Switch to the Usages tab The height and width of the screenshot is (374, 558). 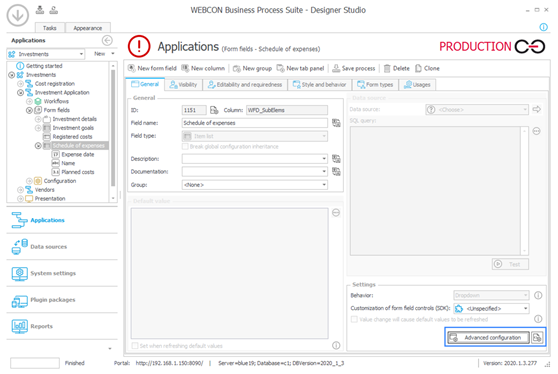(x=417, y=85)
